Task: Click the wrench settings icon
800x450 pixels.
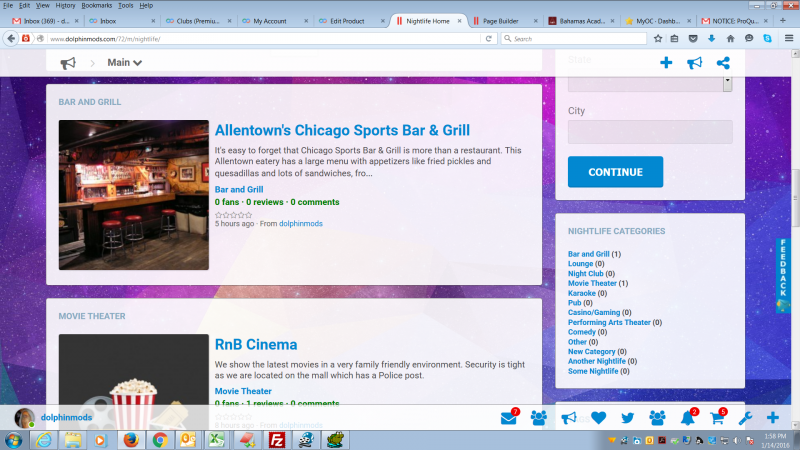Action: click(x=745, y=418)
